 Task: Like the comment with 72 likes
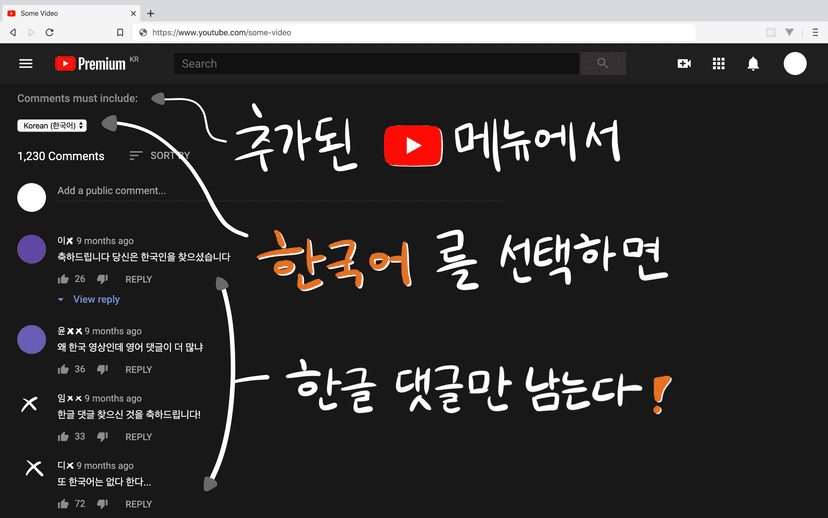(63, 504)
